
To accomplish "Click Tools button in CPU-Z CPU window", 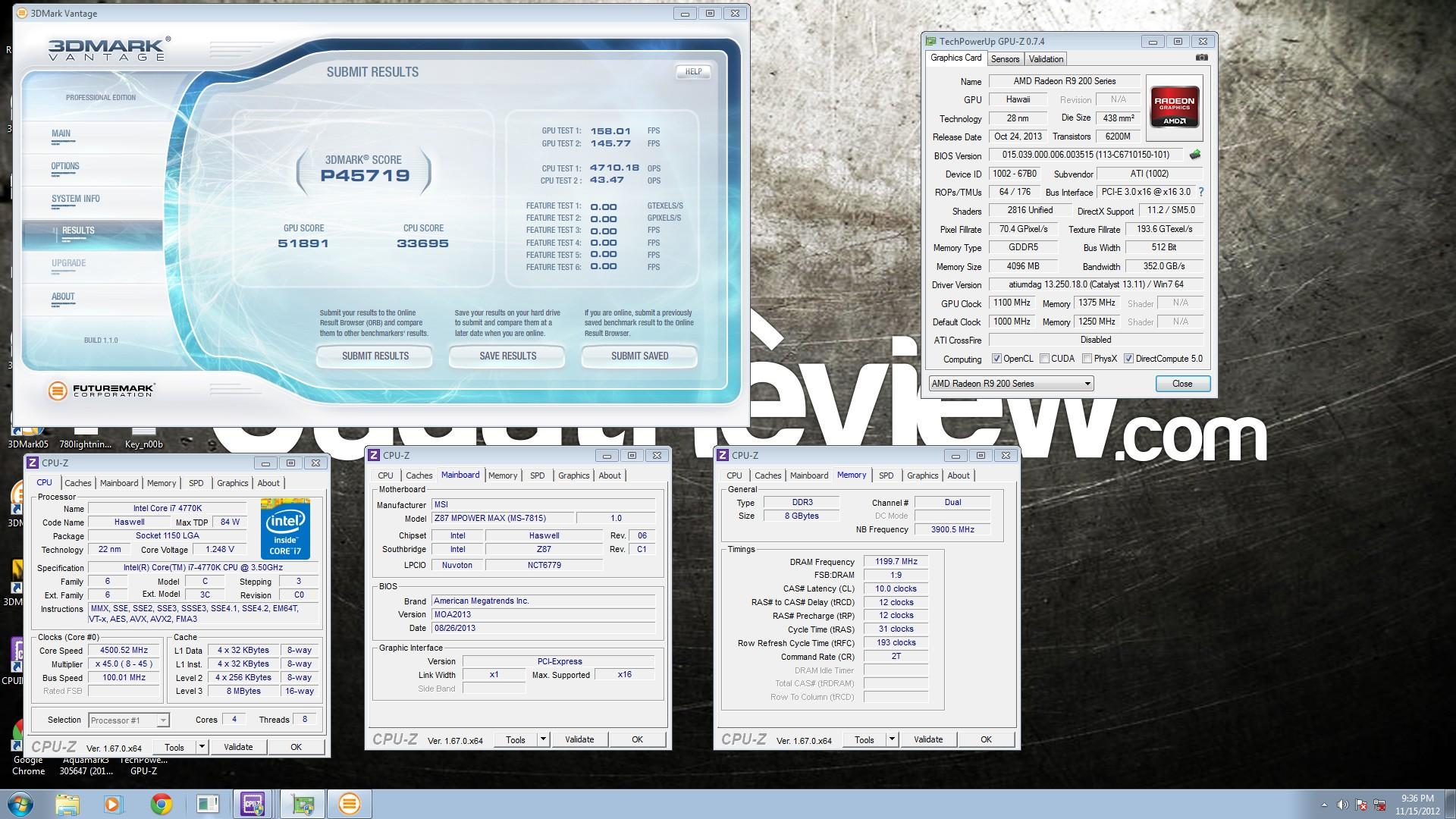I will click(x=174, y=747).
